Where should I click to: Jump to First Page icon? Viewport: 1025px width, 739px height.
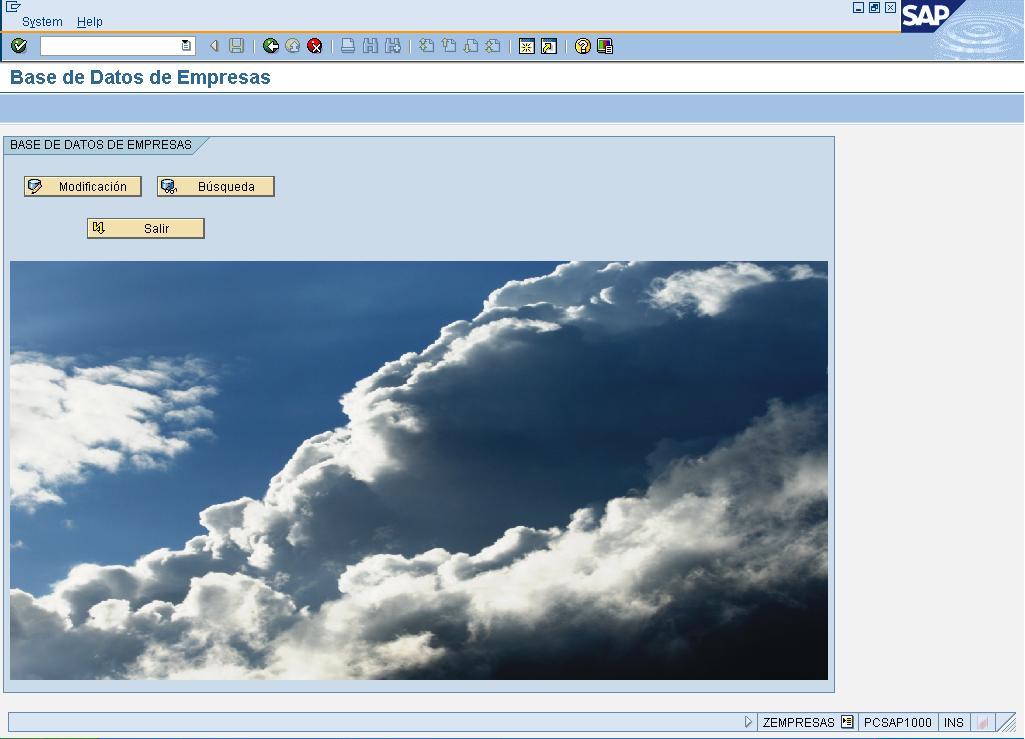[427, 46]
